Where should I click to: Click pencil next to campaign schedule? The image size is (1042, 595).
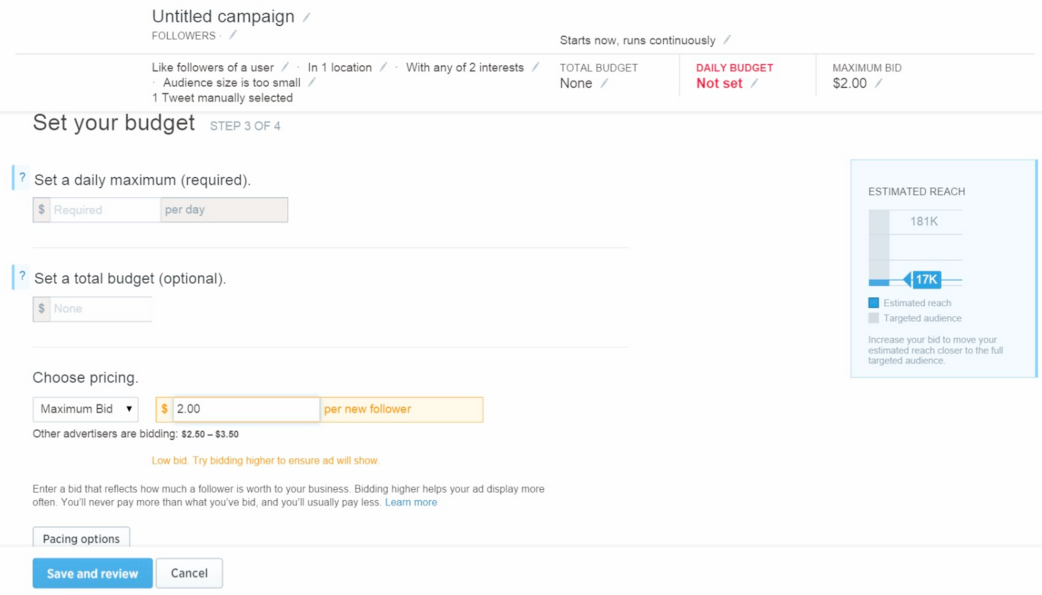(727, 40)
